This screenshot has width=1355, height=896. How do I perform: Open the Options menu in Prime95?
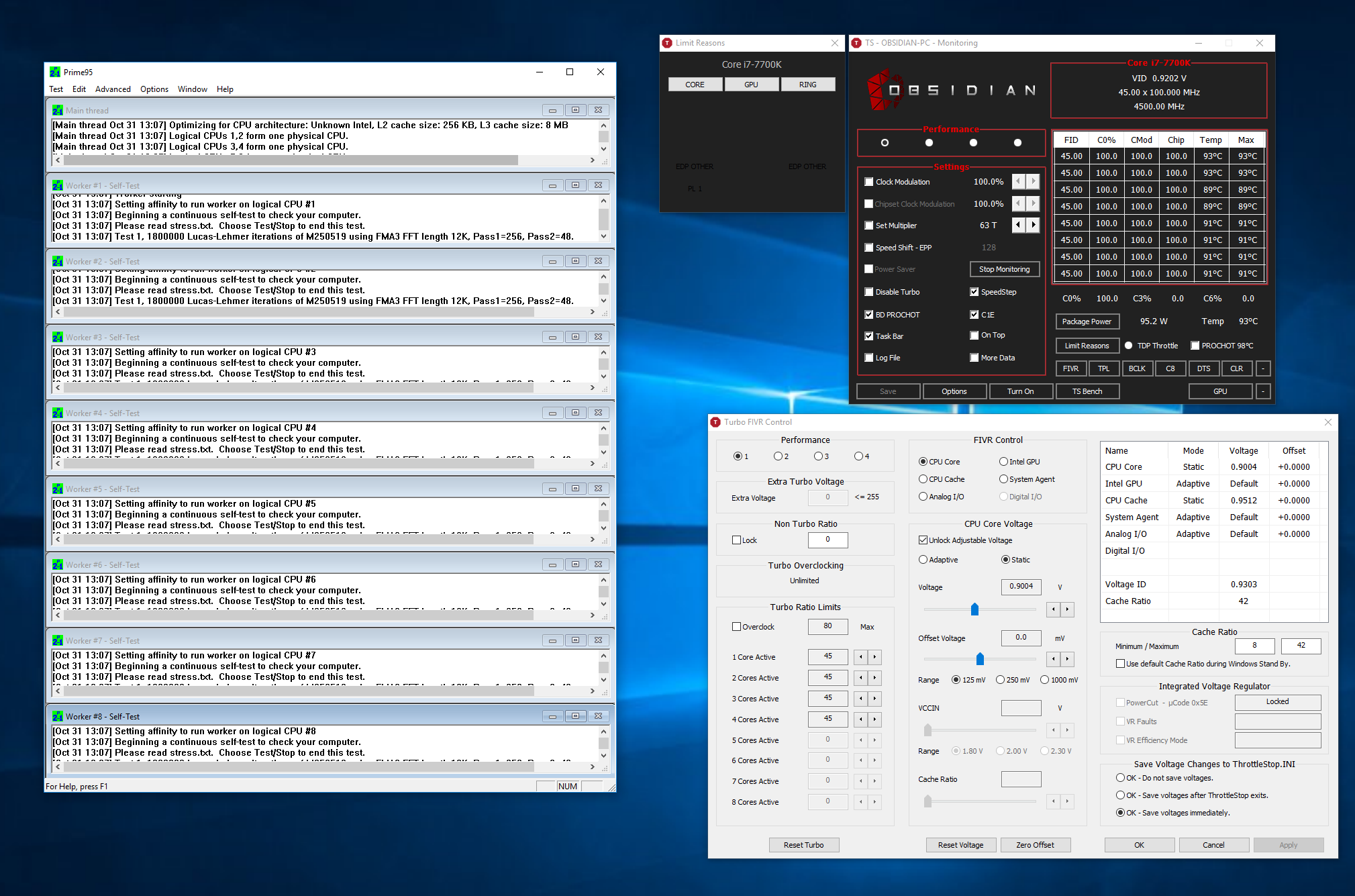(154, 89)
